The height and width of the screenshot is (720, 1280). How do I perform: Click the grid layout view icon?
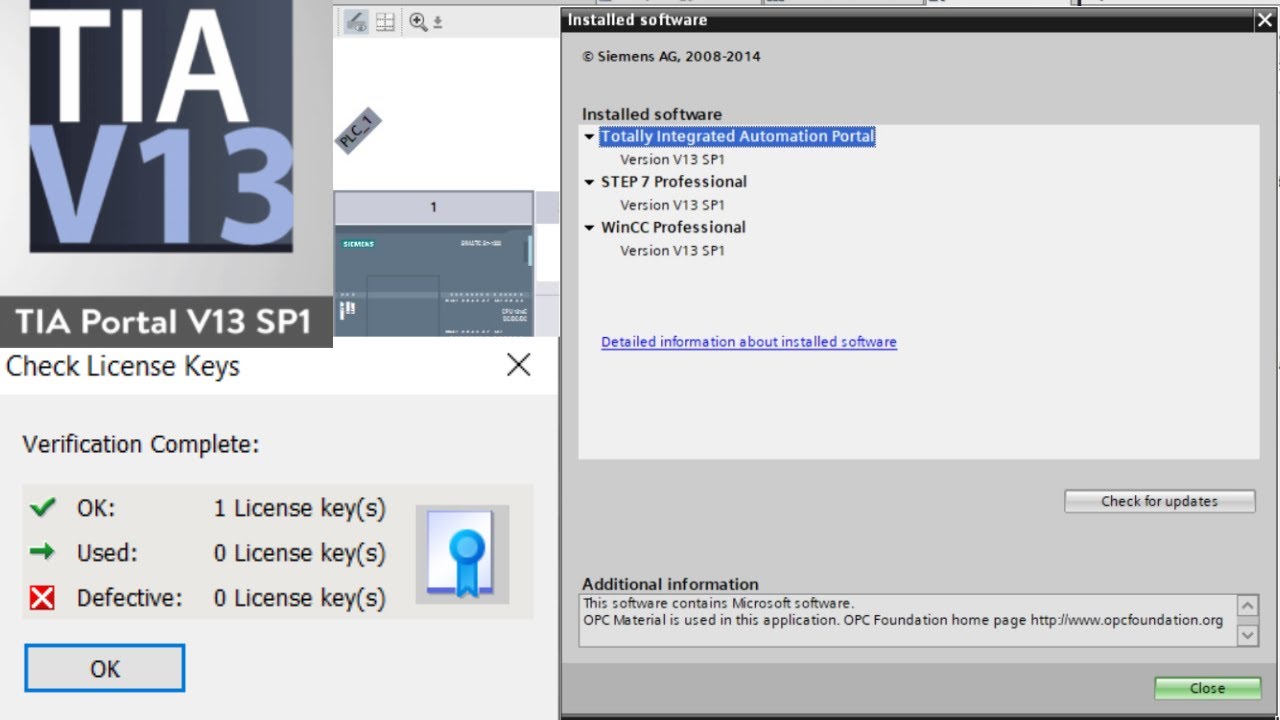click(385, 22)
